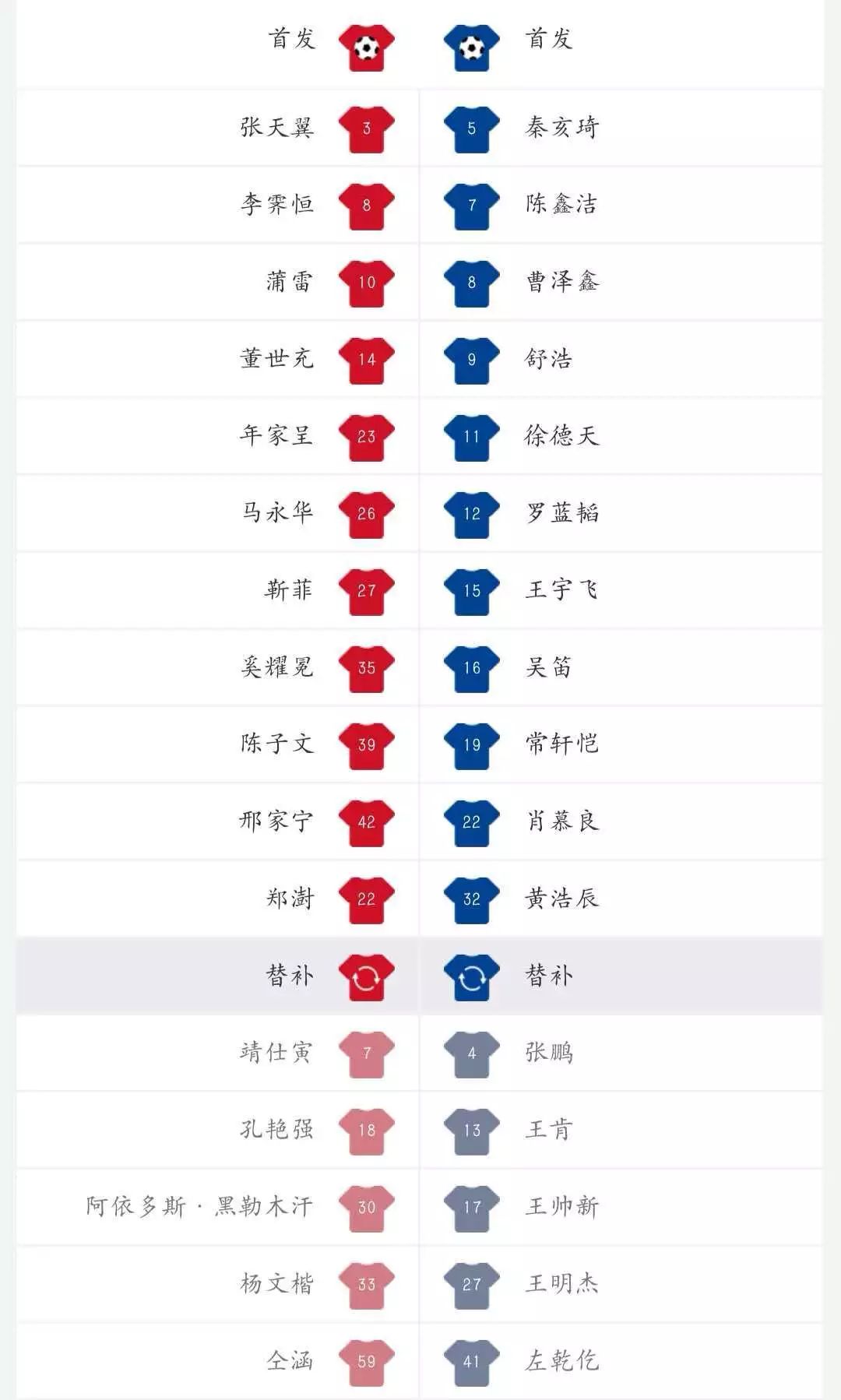Click the blue substitutes swap icon
Image resolution: width=841 pixels, height=1400 pixels.
pyautogui.click(x=471, y=977)
